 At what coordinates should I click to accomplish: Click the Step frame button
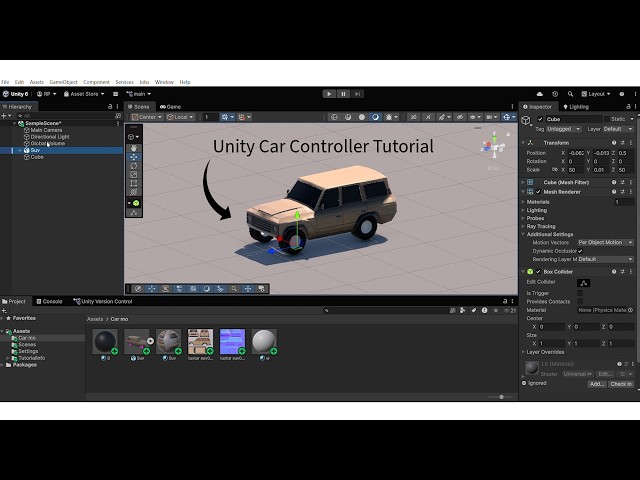pos(357,94)
